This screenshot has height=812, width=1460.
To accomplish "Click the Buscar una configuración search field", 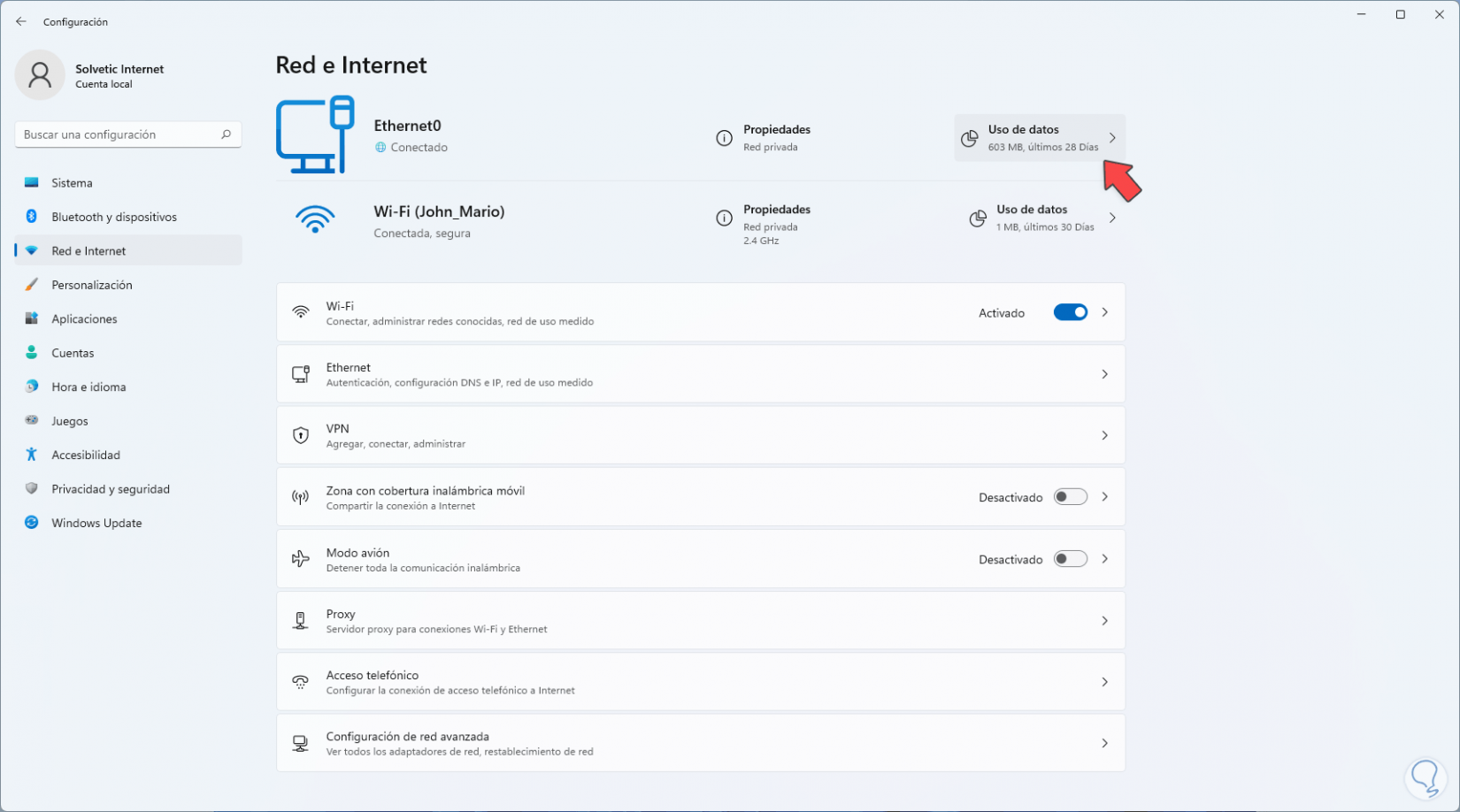I will click(x=119, y=134).
